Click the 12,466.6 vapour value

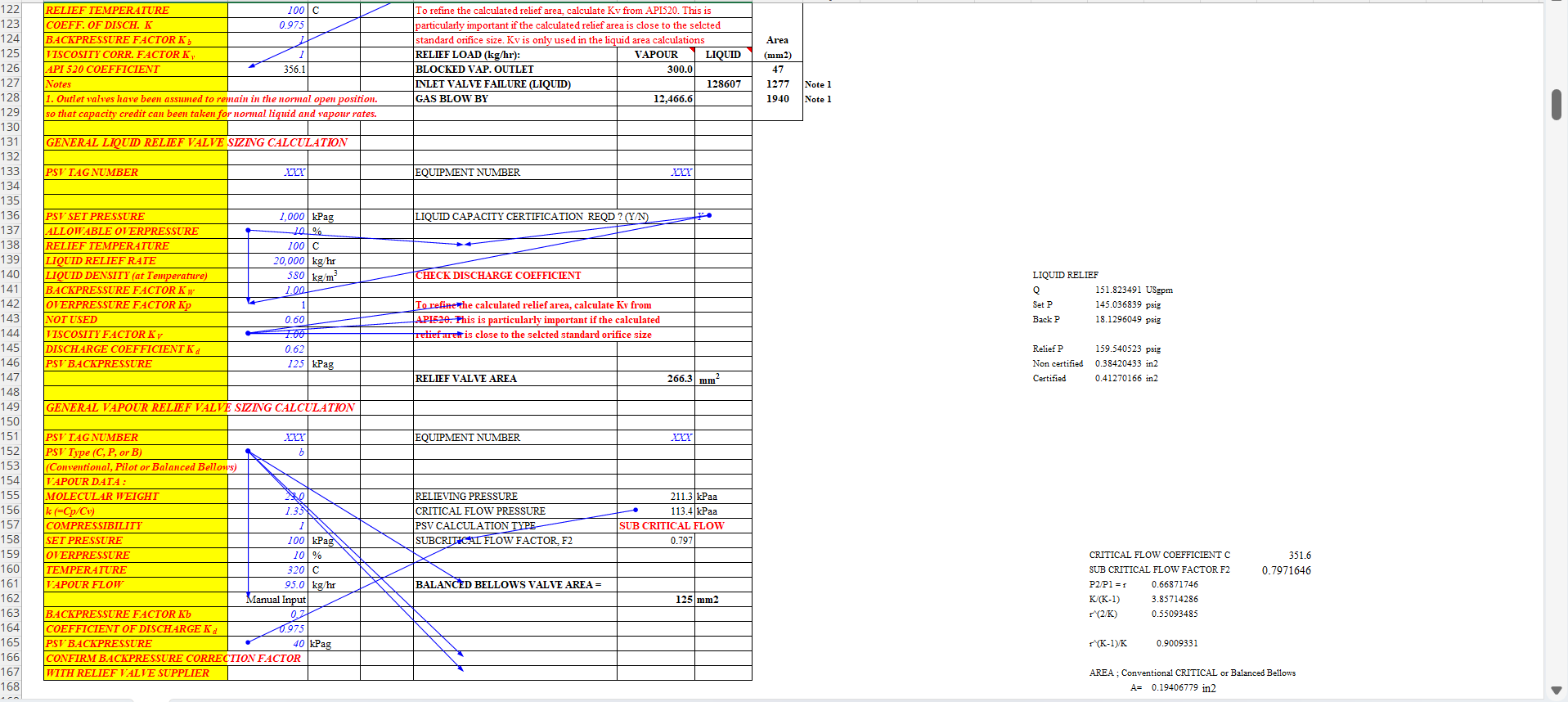pos(656,99)
